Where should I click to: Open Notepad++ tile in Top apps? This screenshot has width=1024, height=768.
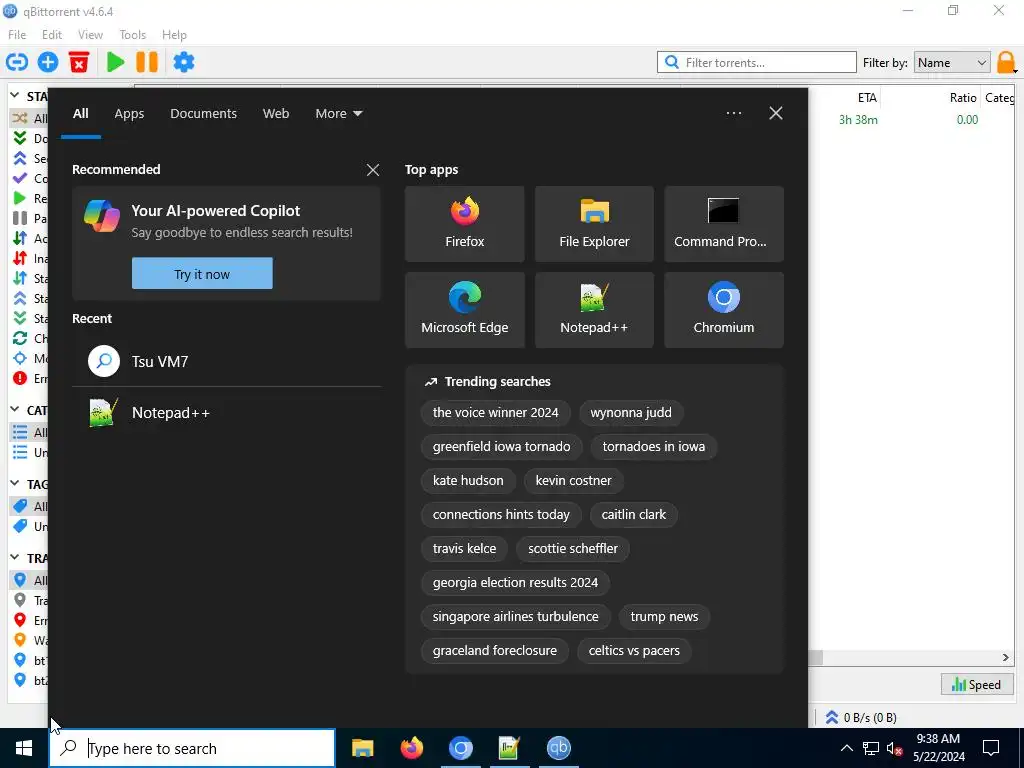(x=594, y=310)
